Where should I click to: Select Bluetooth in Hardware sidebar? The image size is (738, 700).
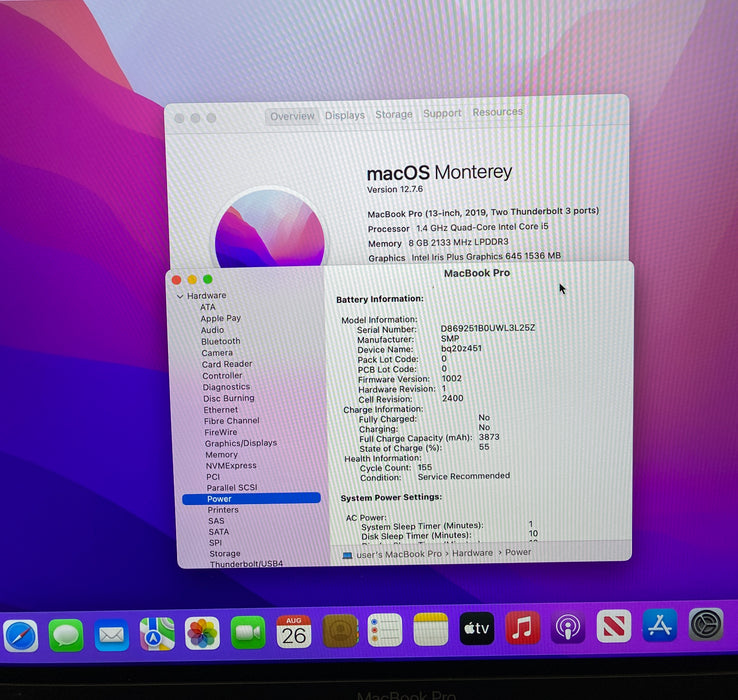221,341
